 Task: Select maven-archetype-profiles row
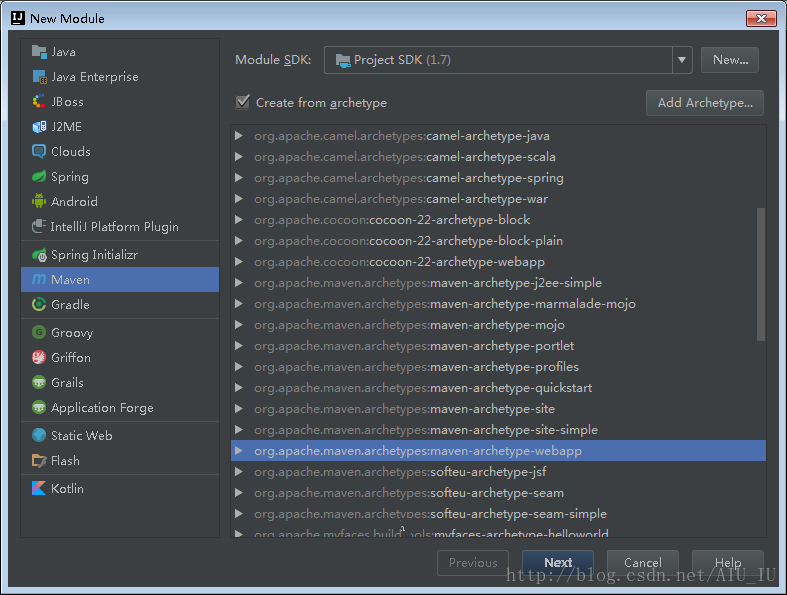pyautogui.click(x=498, y=367)
